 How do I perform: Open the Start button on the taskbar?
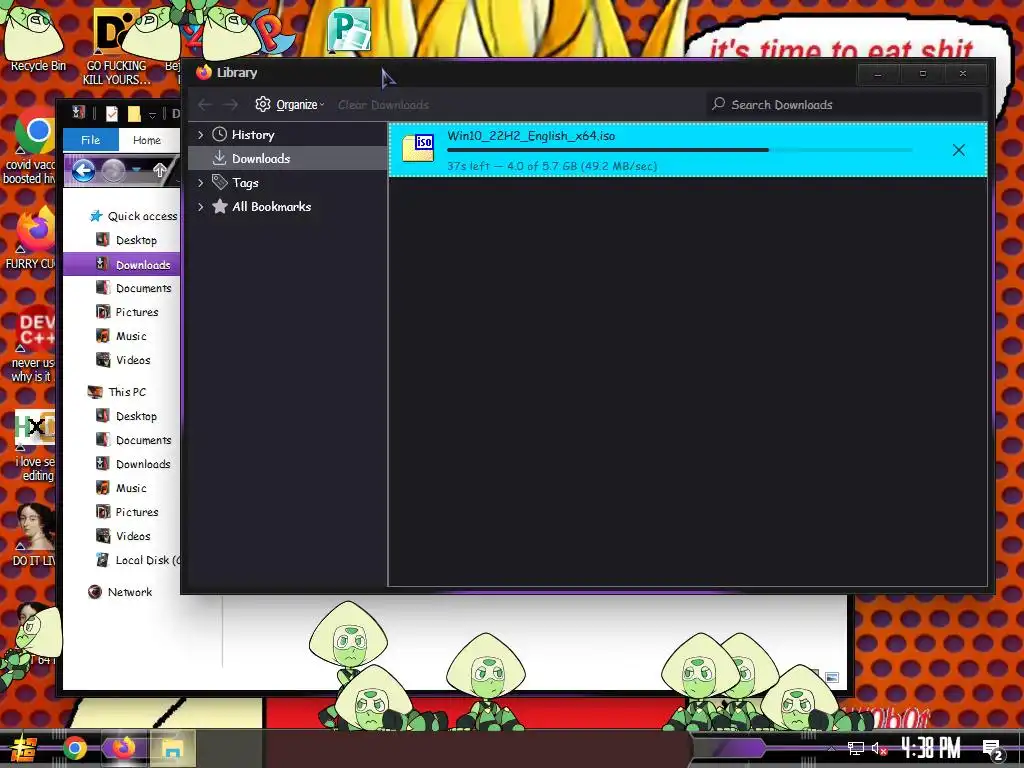[x=24, y=749]
